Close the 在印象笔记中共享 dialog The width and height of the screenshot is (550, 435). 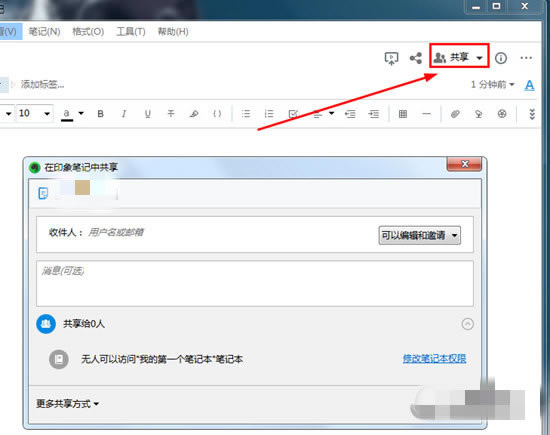tap(464, 164)
